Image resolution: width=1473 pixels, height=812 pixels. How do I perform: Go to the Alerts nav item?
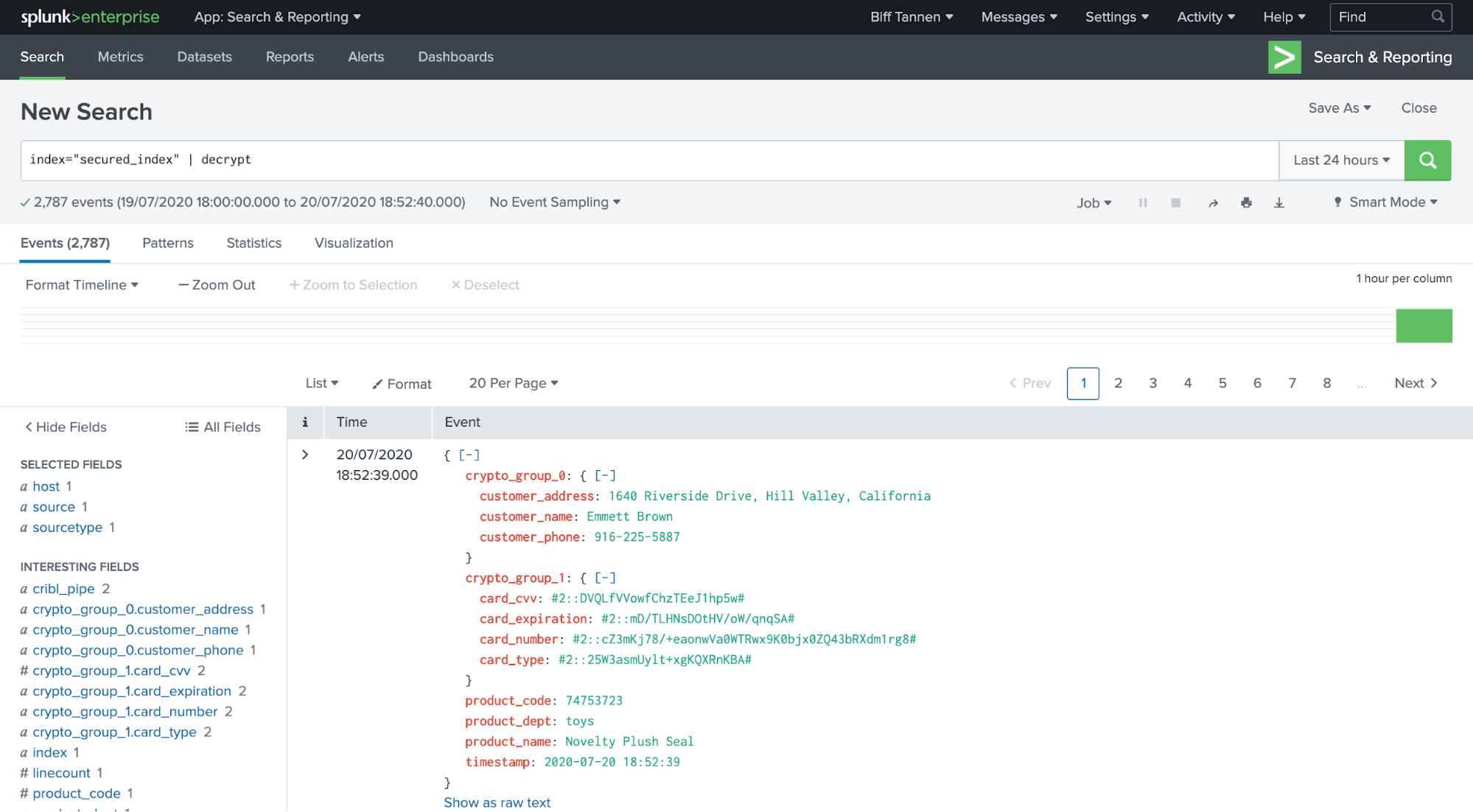[365, 57]
